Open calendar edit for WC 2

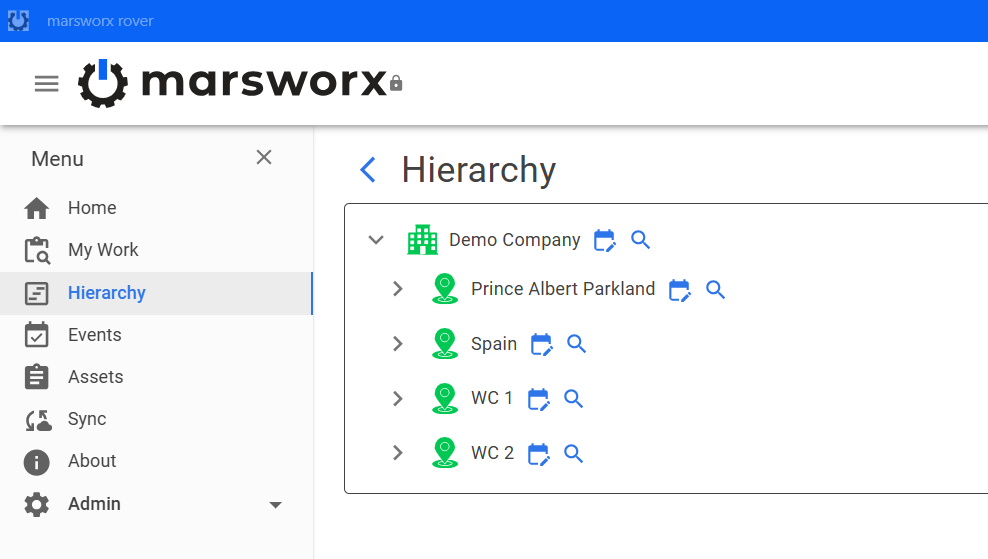[538, 454]
